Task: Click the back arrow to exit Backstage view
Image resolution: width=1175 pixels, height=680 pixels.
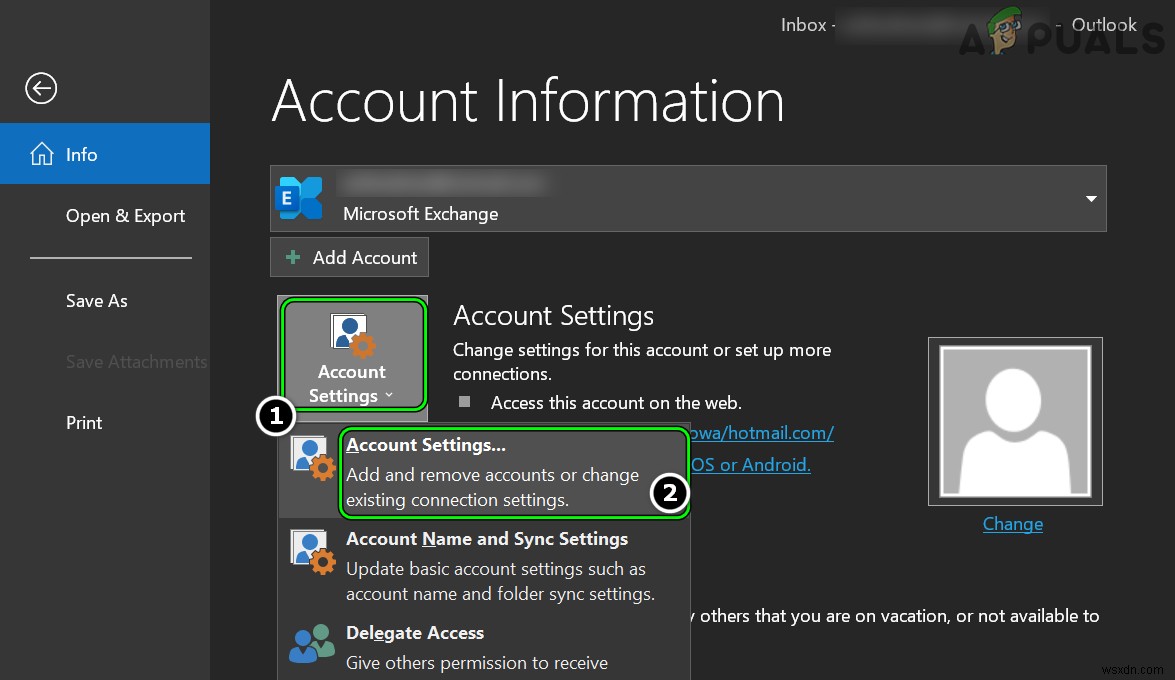Action: click(41, 88)
